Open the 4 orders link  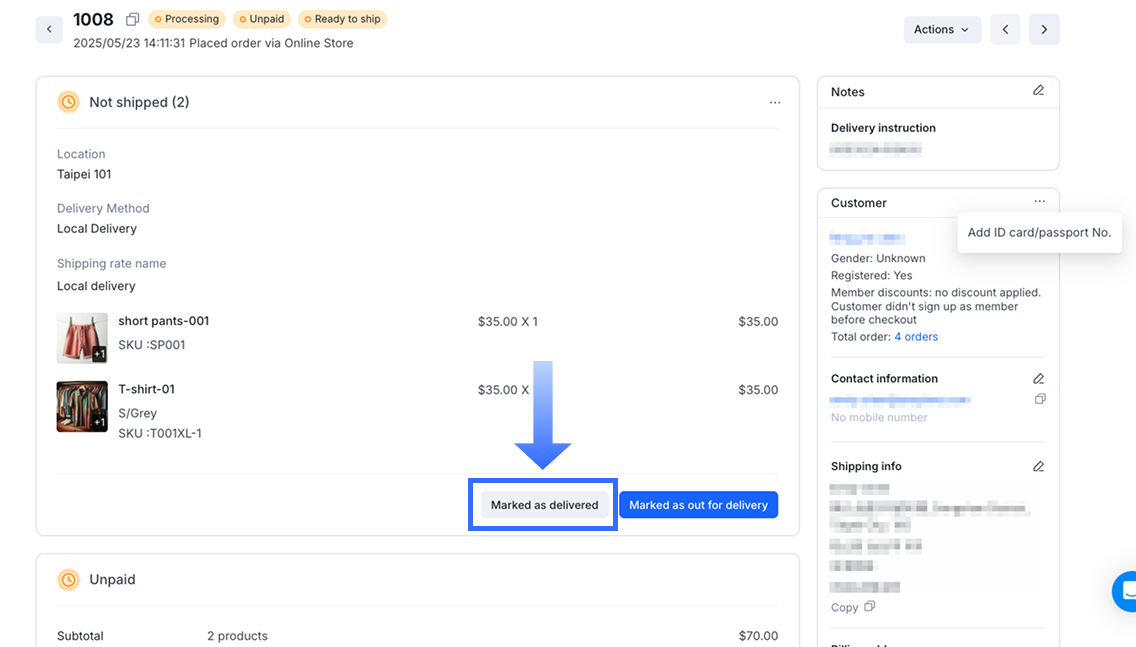click(916, 337)
